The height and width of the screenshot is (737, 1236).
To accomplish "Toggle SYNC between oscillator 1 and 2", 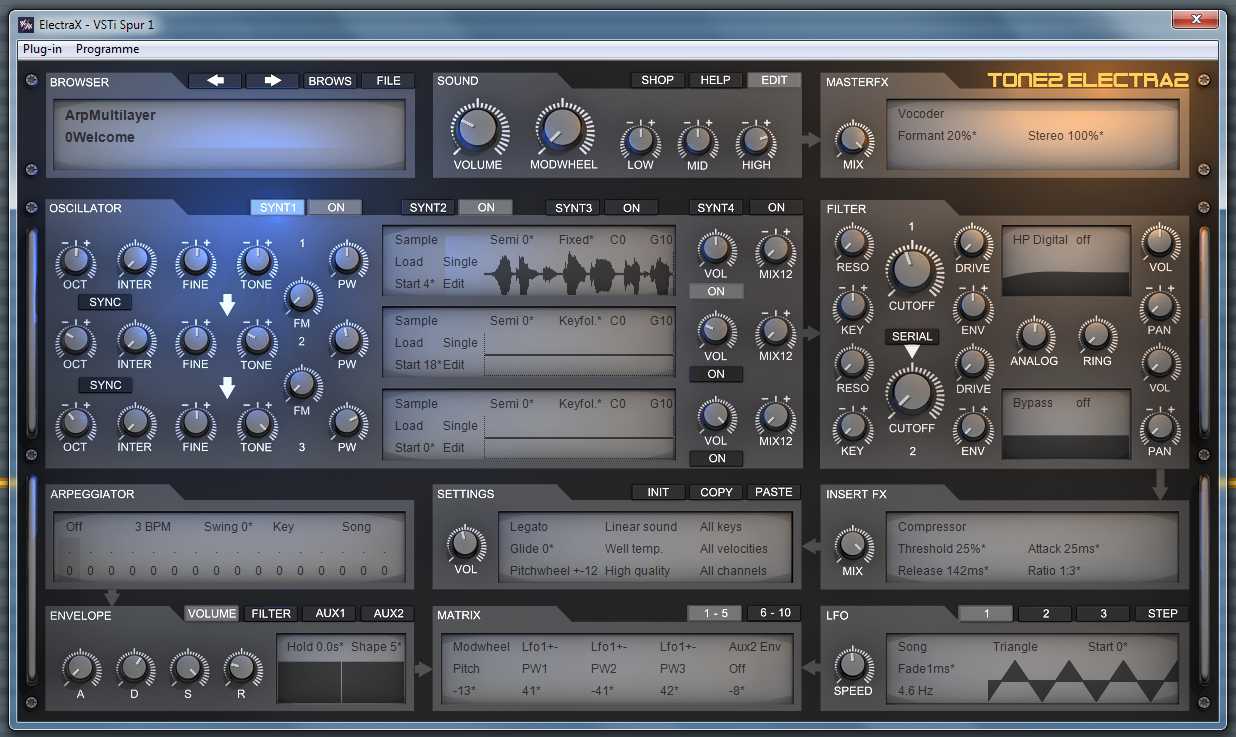I will pos(105,302).
